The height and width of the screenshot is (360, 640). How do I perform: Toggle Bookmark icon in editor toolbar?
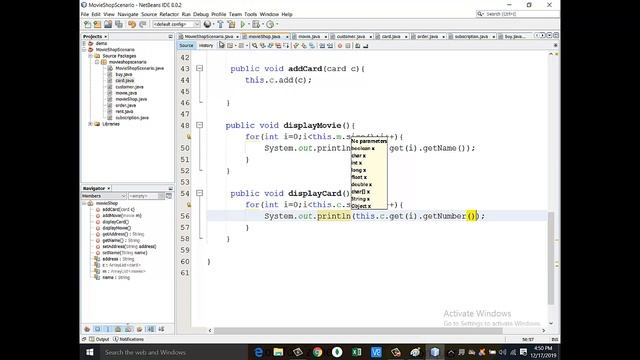click(312, 46)
